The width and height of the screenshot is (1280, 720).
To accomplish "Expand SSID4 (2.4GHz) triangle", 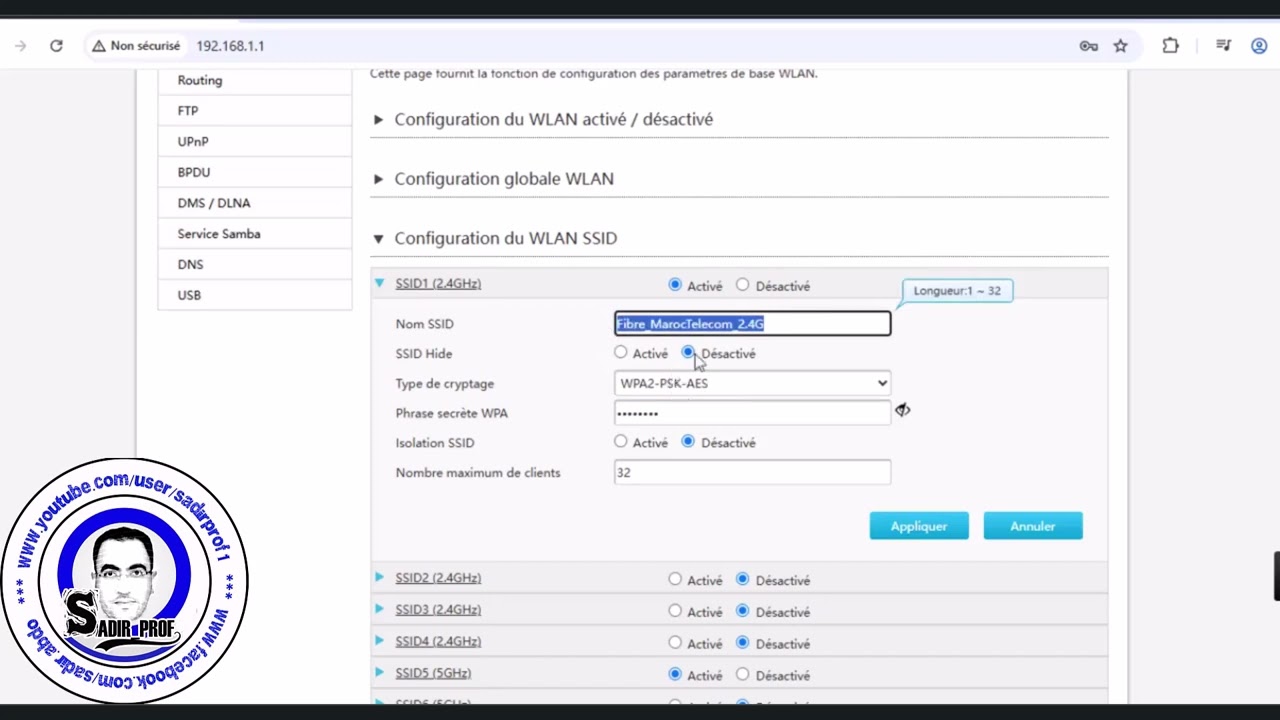I will [379, 641].
